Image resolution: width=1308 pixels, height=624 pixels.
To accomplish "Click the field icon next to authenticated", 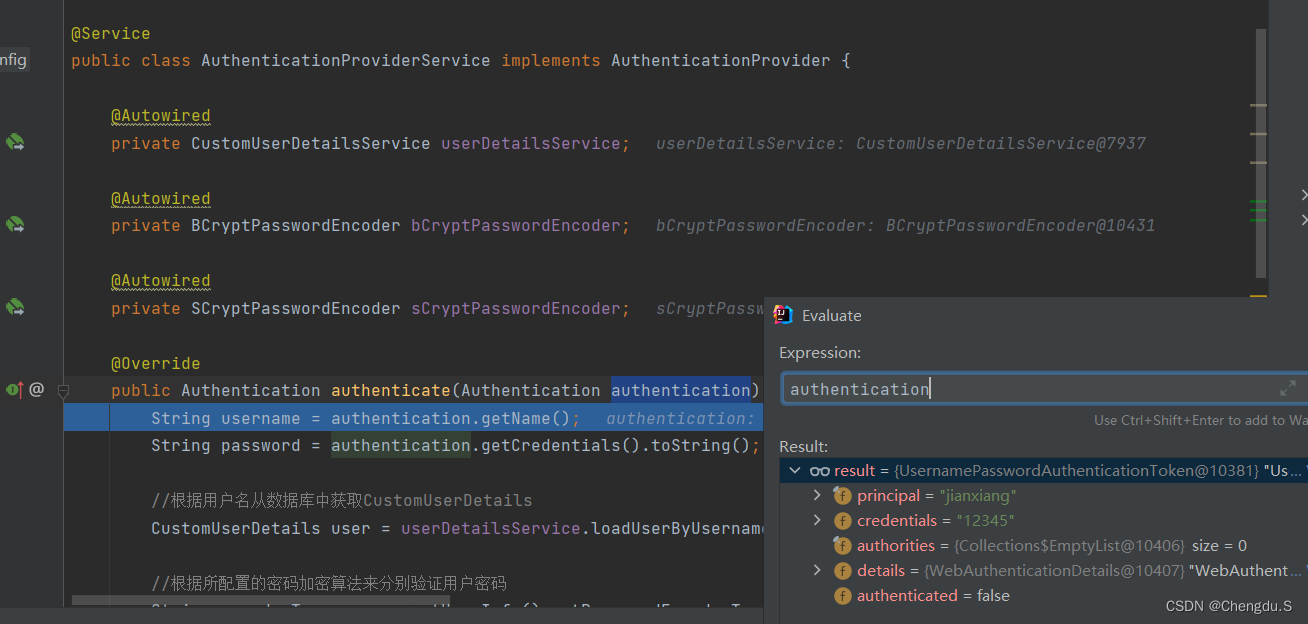I will [842, 596].
